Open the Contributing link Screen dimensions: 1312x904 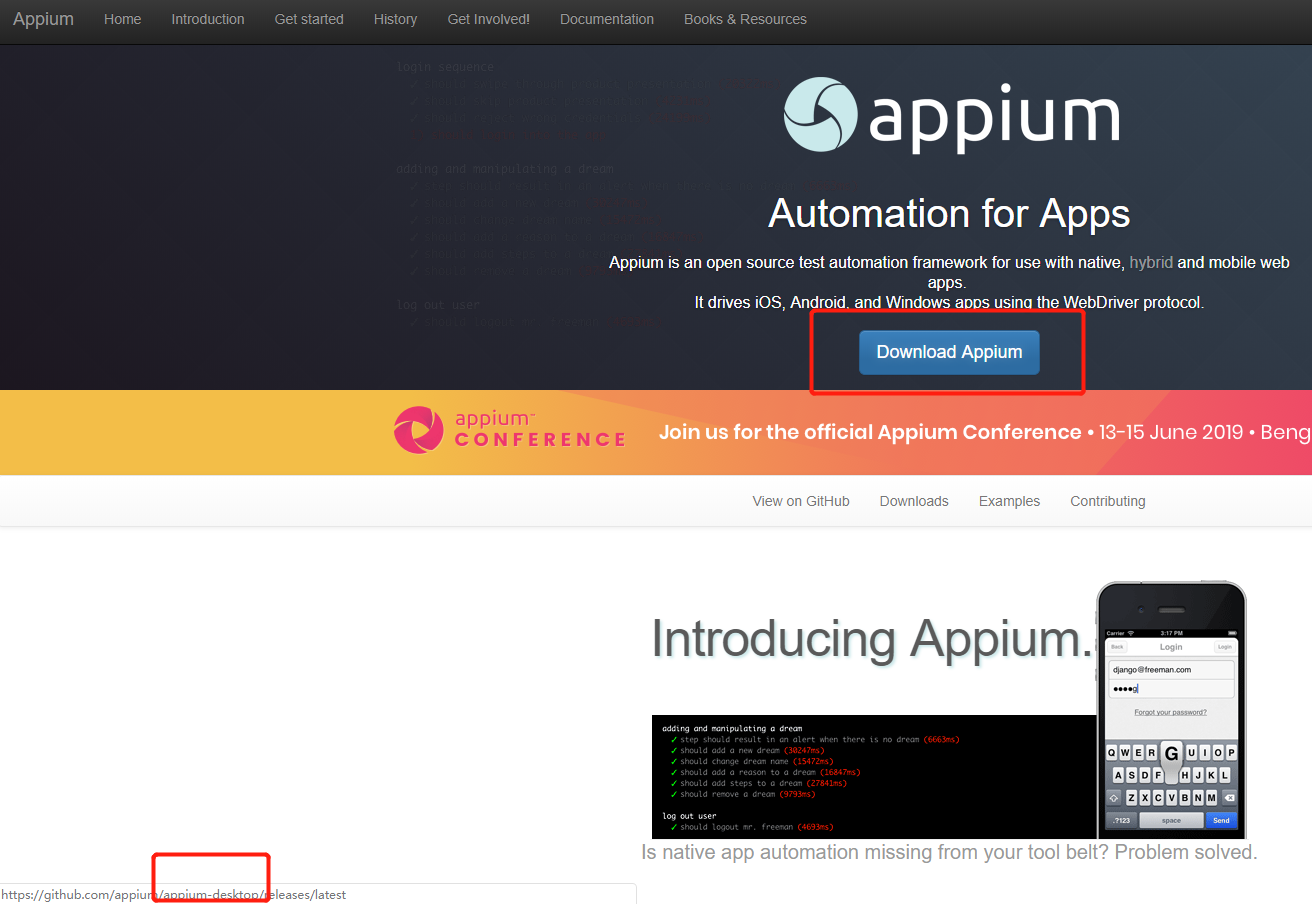pyautogui.click(x=1108, y=501)
